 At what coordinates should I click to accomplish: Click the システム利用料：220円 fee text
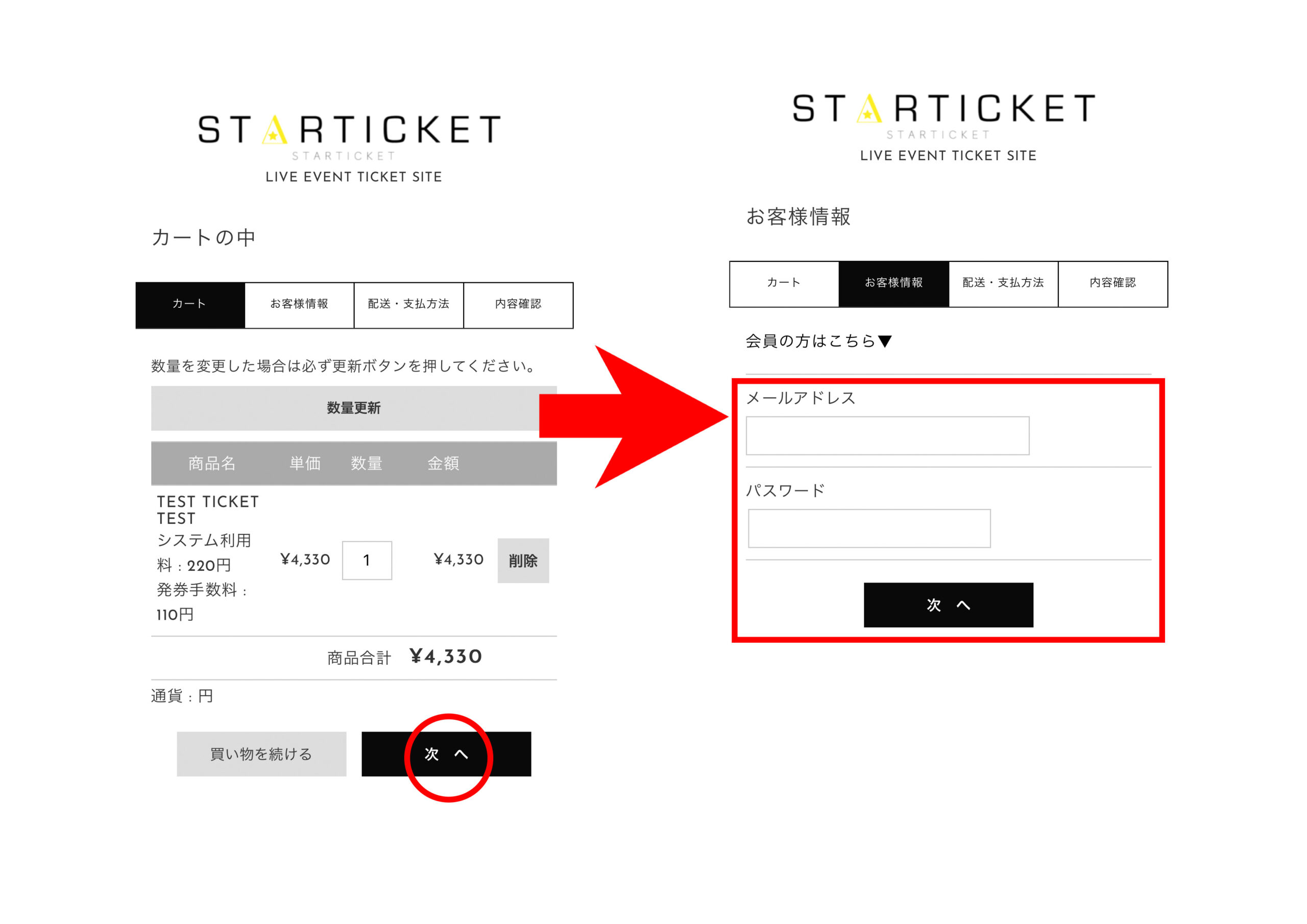pos(204,552)
